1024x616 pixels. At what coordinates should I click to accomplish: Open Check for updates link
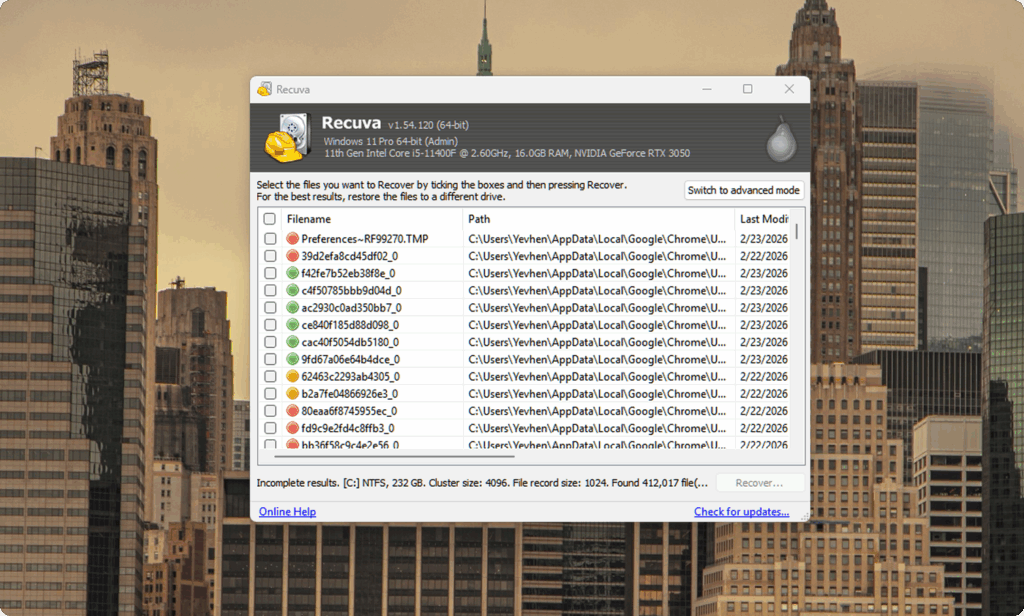click(741, 511)
